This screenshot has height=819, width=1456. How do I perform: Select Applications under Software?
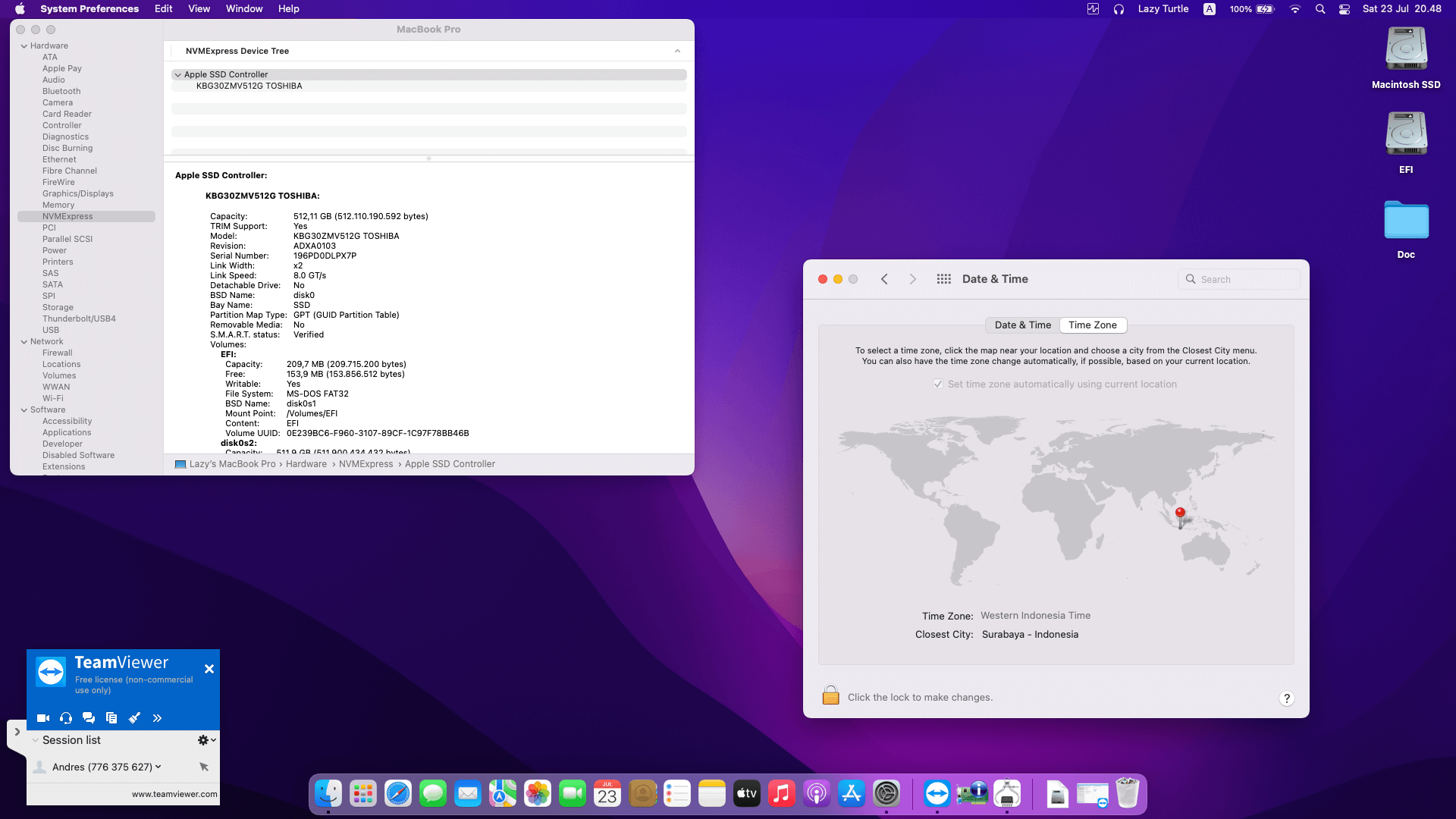tap(67, 432)
